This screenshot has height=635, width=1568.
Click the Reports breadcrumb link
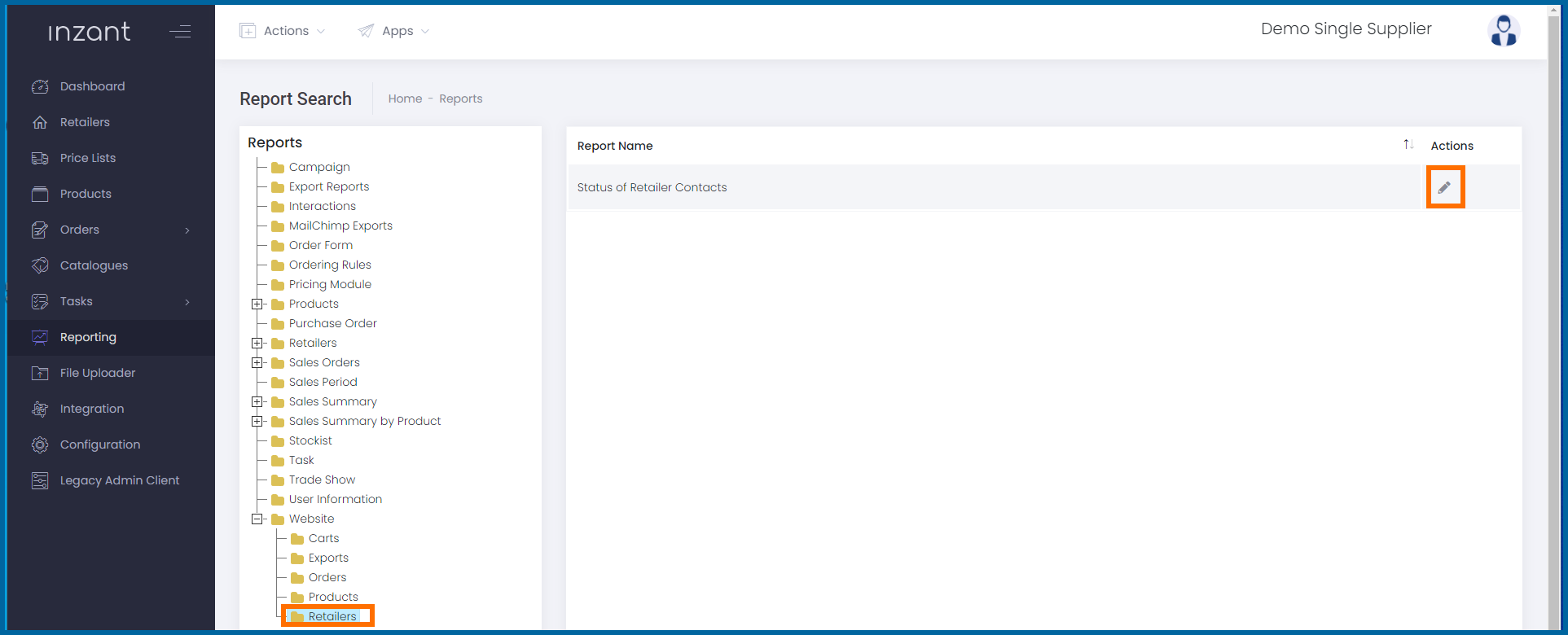pyautogui.click(x=461, y=99)
